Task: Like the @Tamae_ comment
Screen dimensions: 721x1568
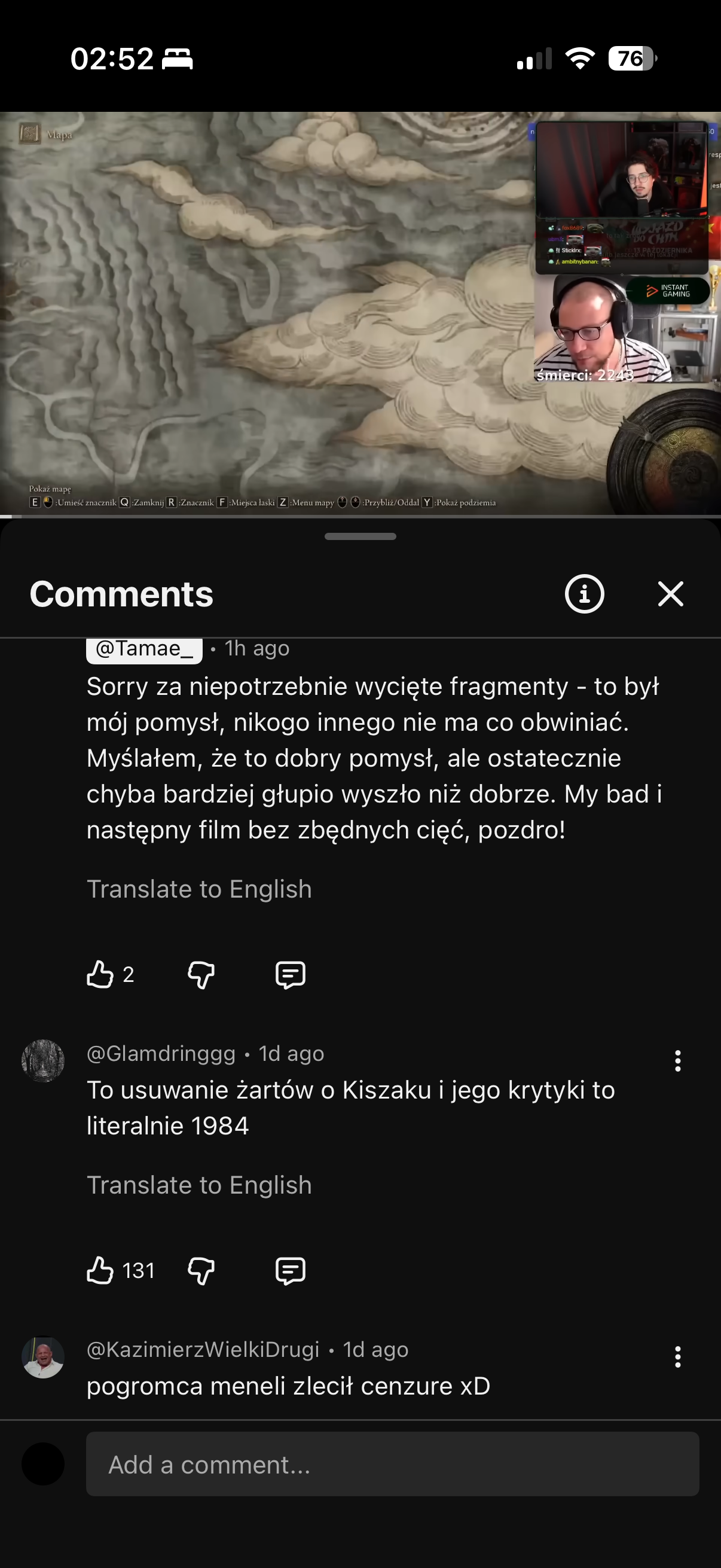Action: pos(100,974)
